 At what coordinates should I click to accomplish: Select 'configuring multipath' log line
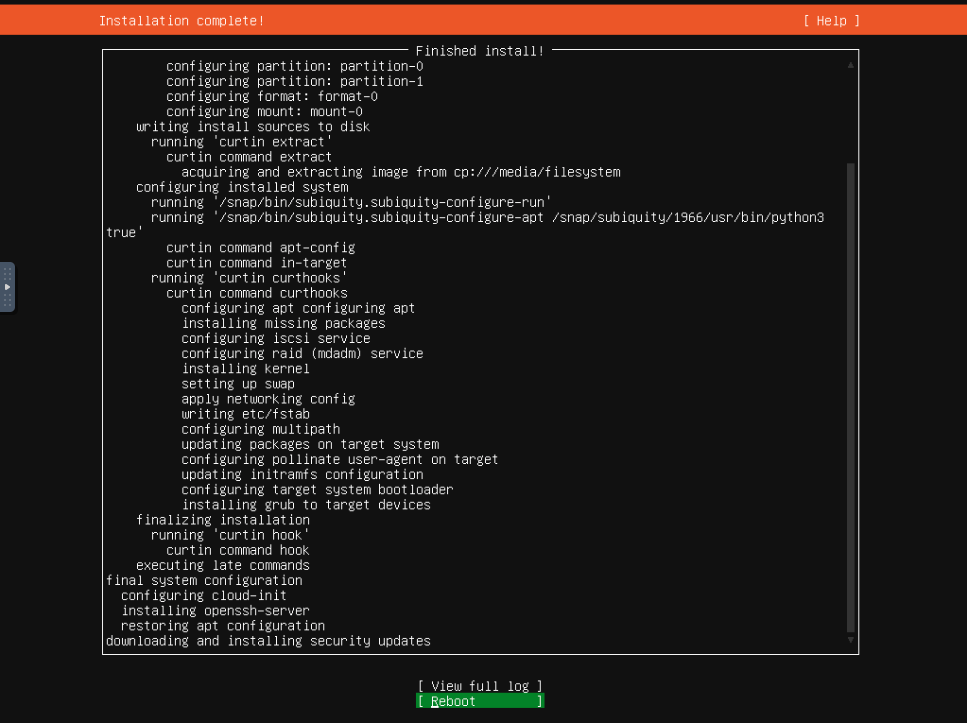tap(261, 429)
